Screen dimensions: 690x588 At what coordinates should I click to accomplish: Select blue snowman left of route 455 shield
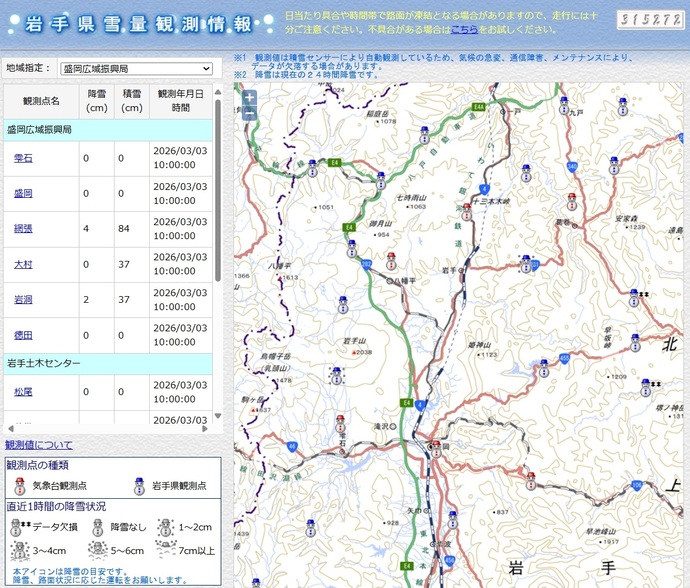click(544, 368)
